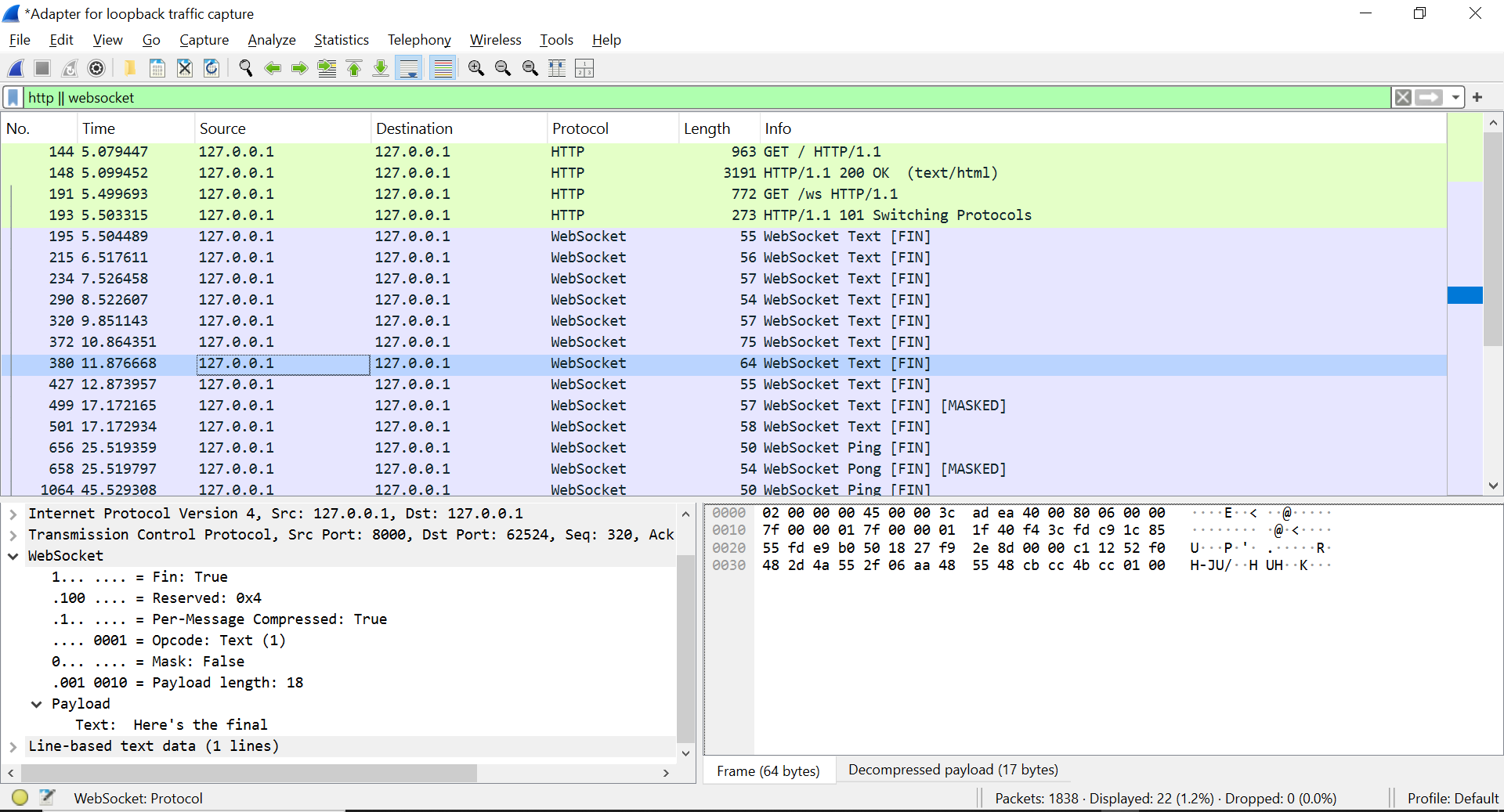
Task: Open a capture file with the folder icon
Action: coord(130,69)
